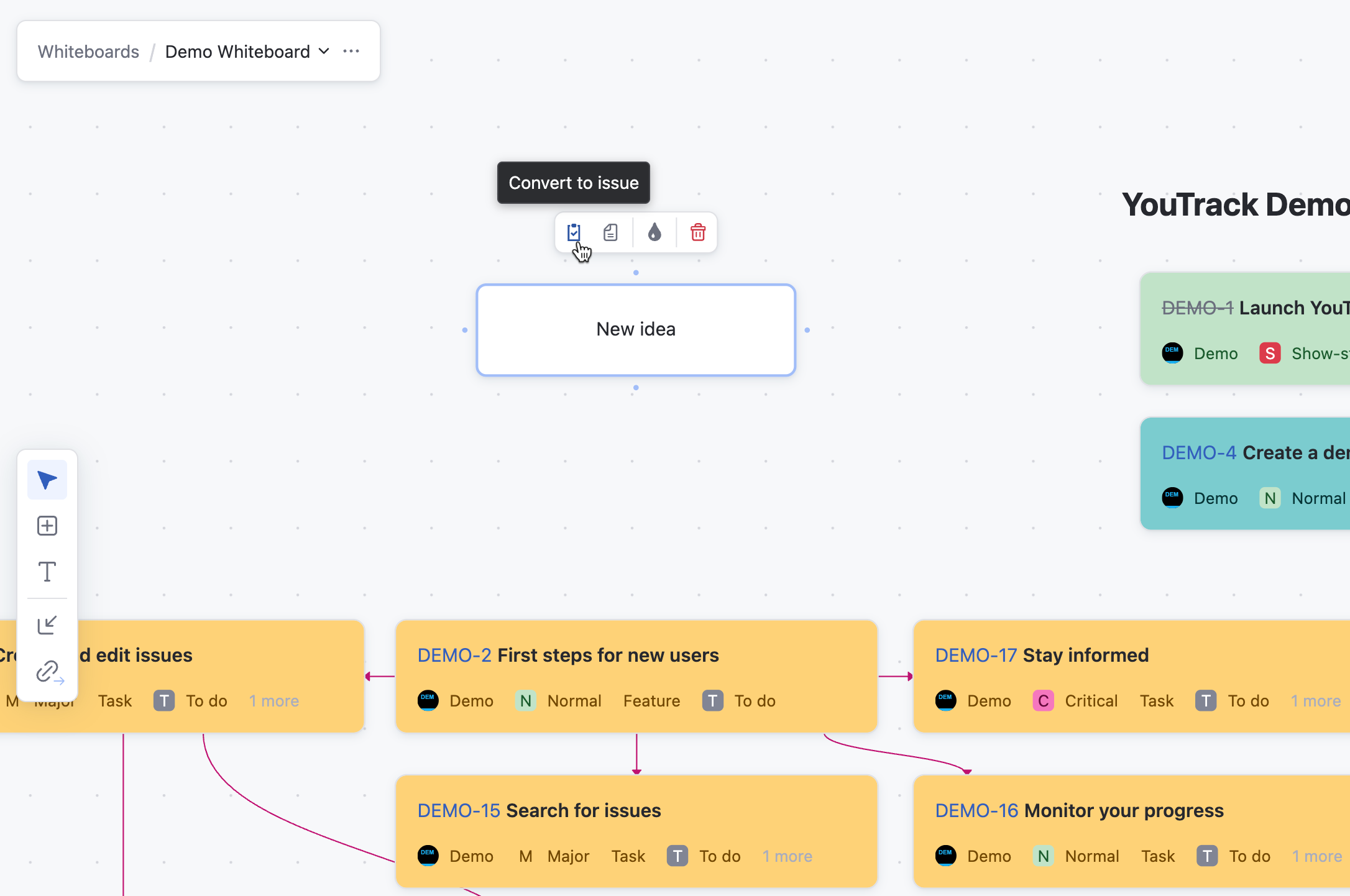Select the Text tool

click(47, 572)
